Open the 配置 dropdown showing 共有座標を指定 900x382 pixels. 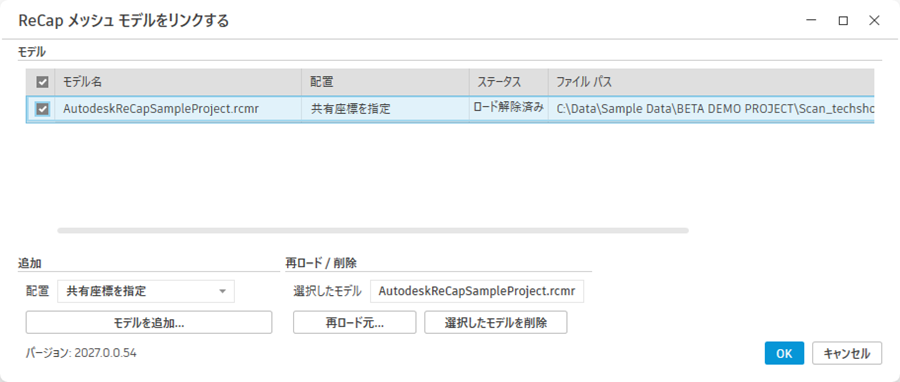tap(146, 291)
